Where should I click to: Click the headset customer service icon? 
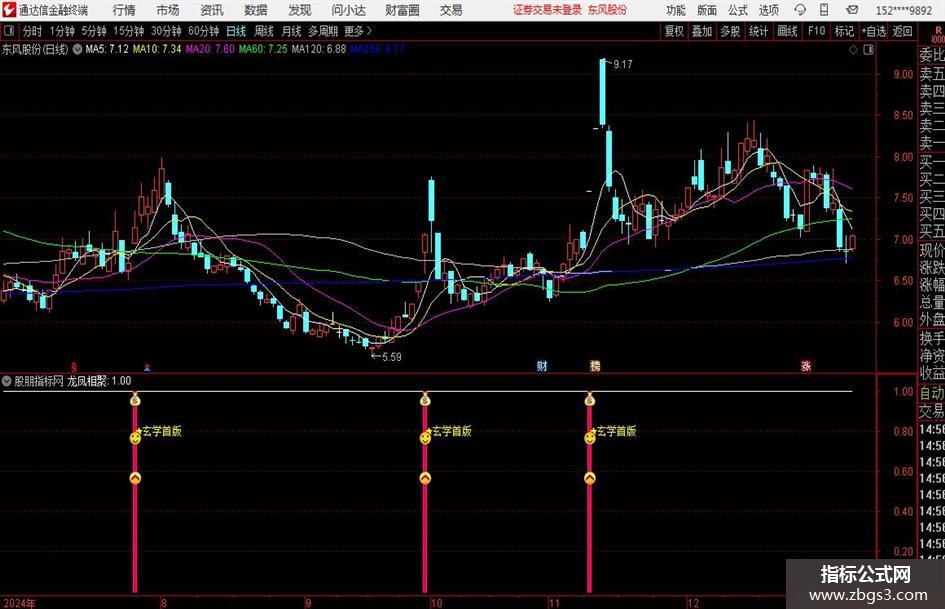point(800,10)
